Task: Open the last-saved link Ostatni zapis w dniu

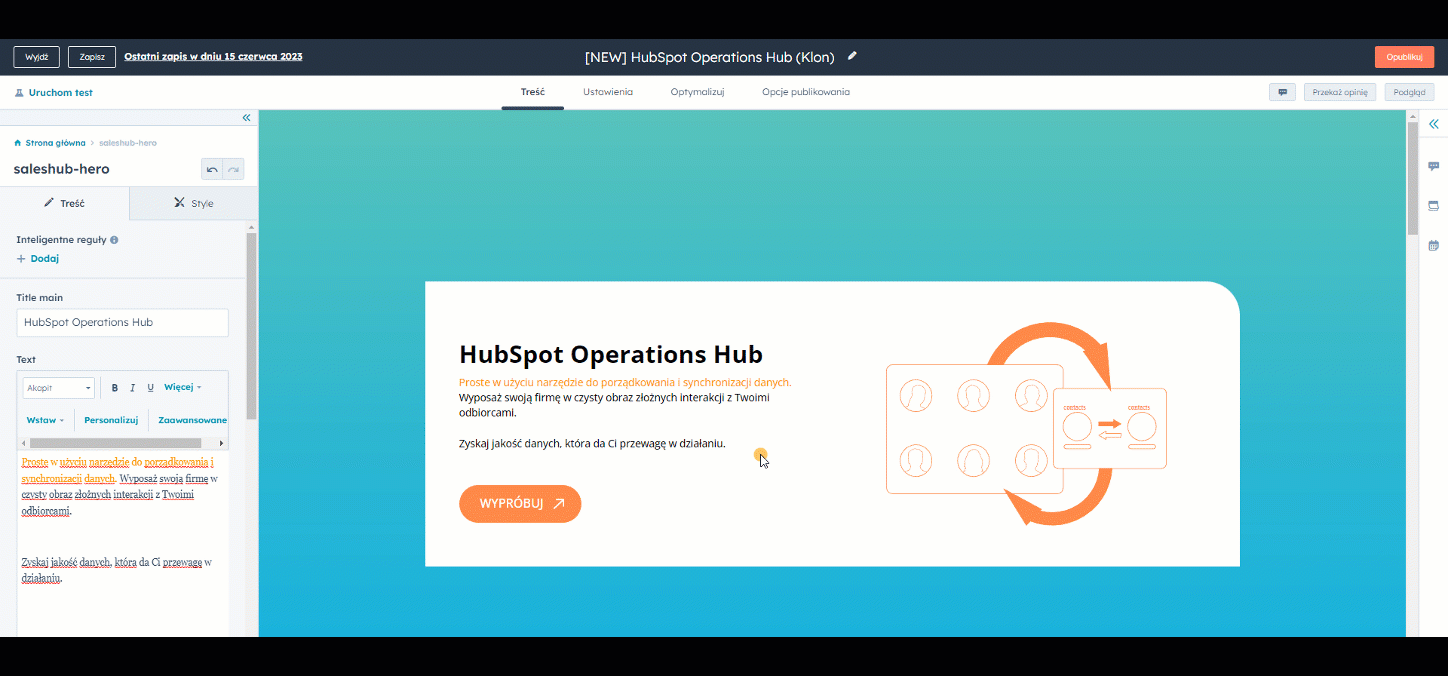Action: click(213, 57)
